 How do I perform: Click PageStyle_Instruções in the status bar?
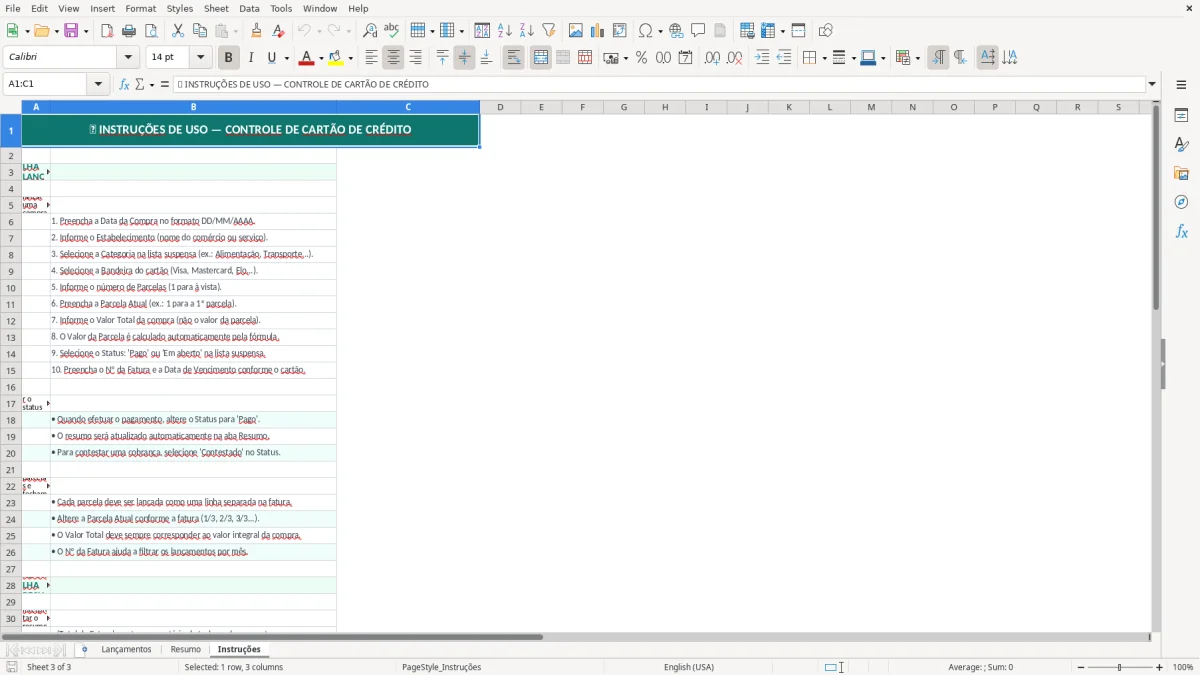pos(441,667)
